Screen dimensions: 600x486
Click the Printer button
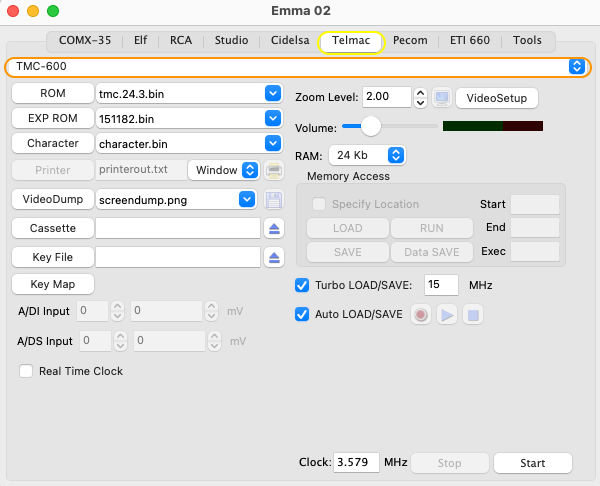(53, 170)
